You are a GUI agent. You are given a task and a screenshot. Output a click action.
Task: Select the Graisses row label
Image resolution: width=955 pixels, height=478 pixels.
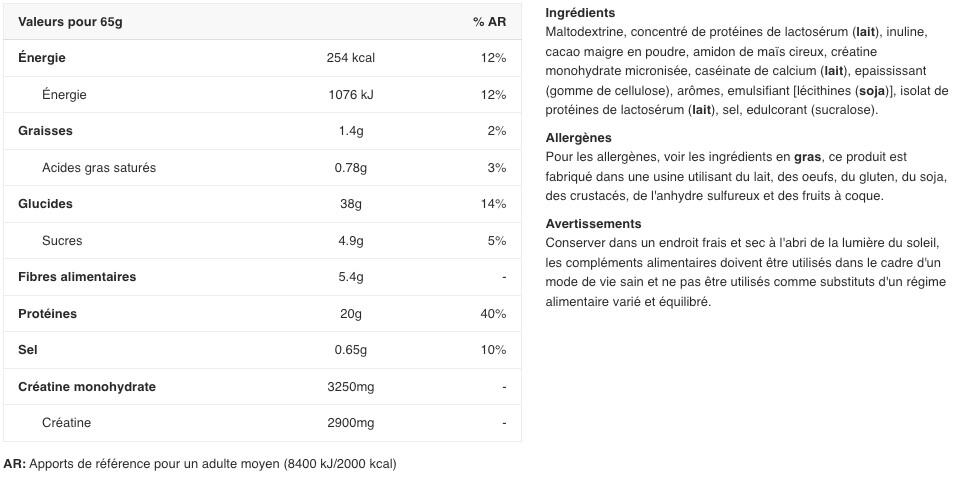(x=45, y=131)
